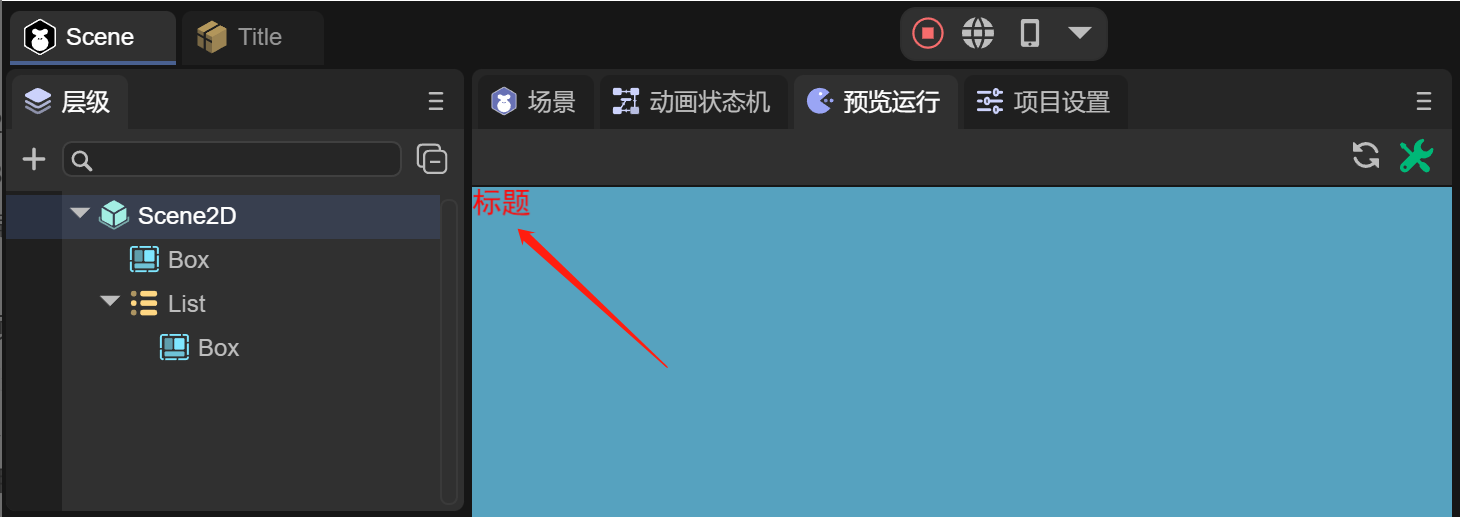The height and width of the screenshot is (517, 1460).
Task: Open the 项目设置 tab
Action: point(1044,102)
